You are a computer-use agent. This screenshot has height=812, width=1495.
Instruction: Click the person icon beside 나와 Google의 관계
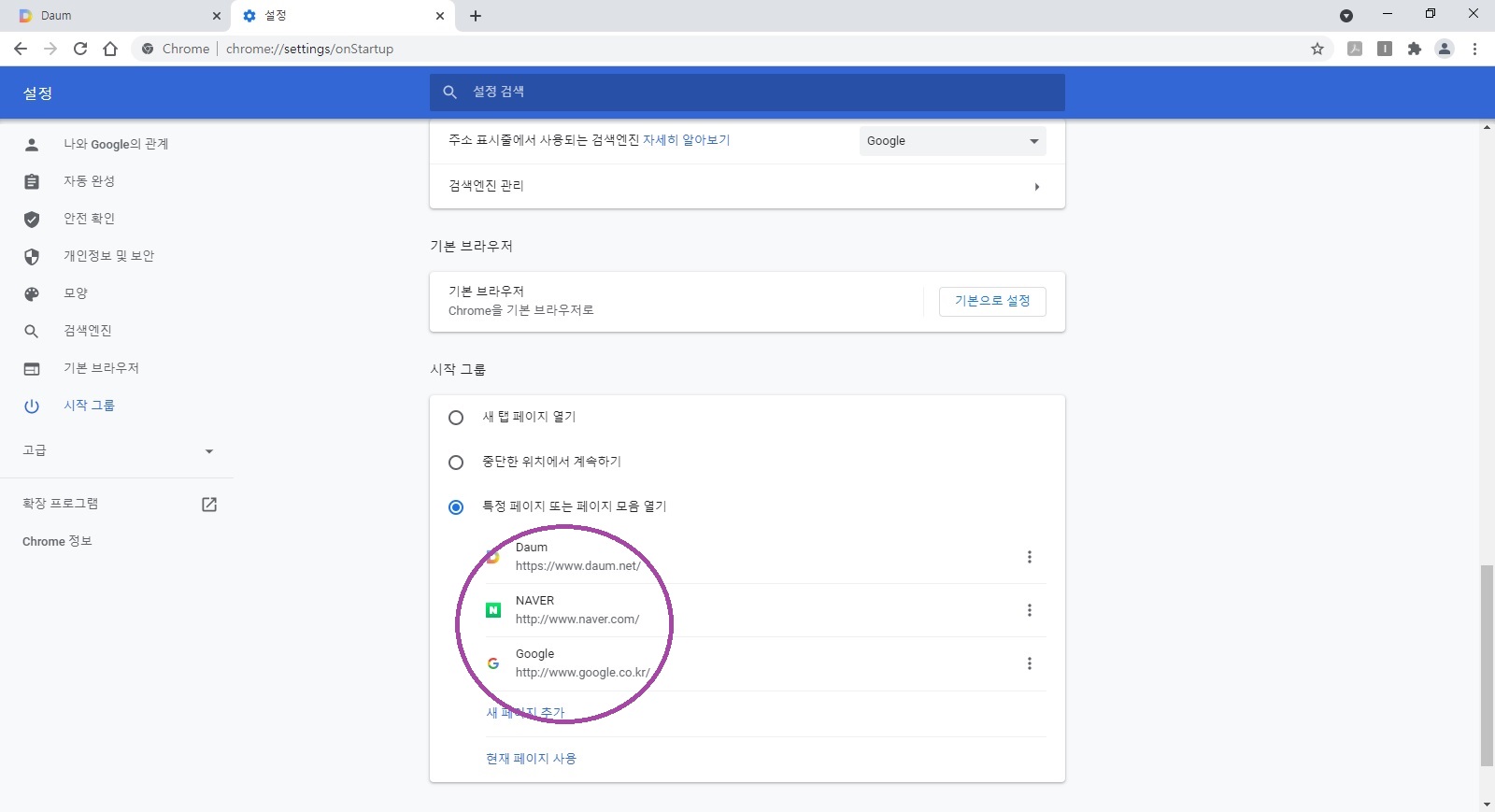tap(32, 144)
